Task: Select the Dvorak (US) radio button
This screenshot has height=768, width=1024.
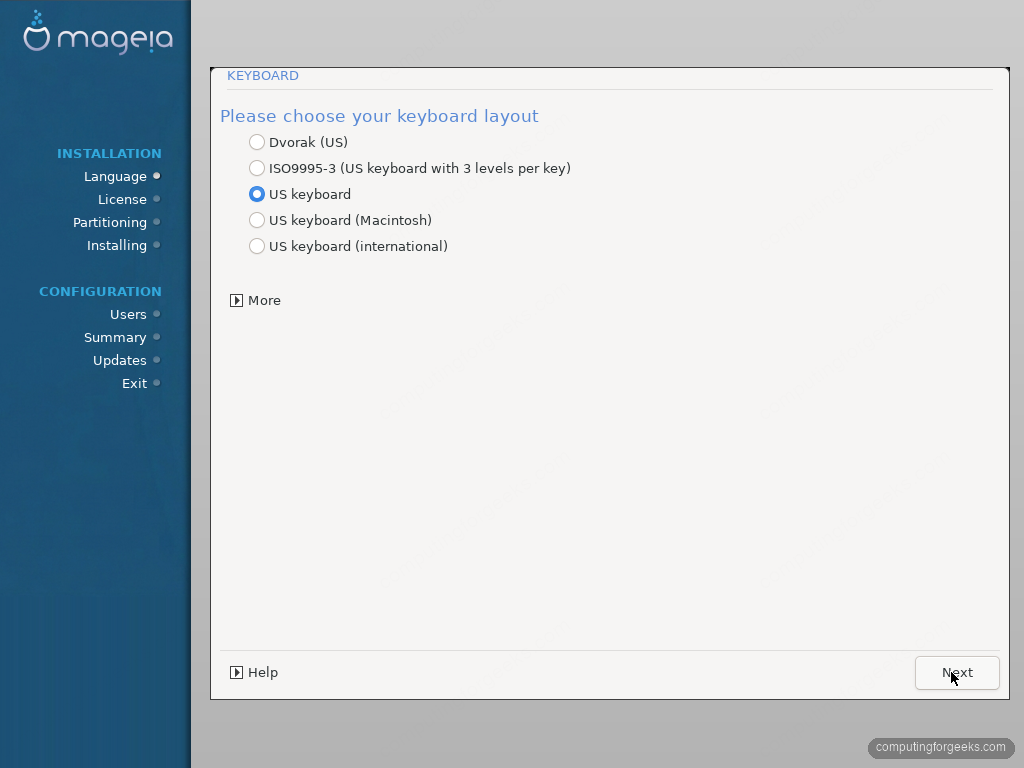Action: click(x=257, y=142)
